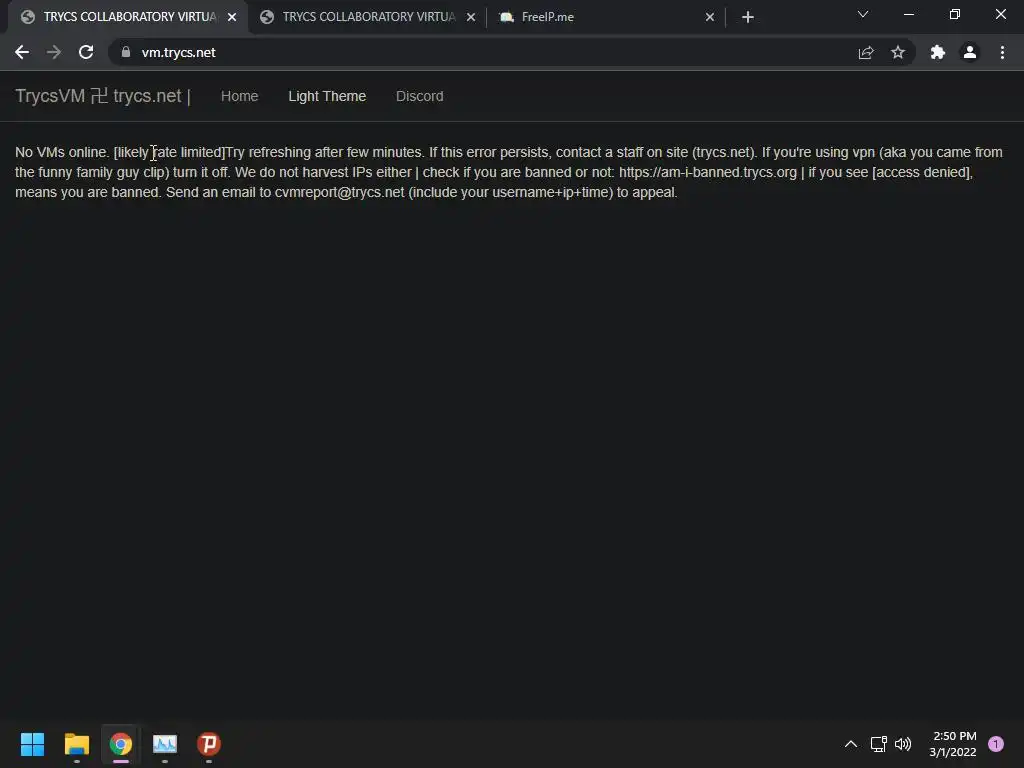Click the "https://am-i-banned.trycs.org" text
The image size is (1024, 768).
point(708,172)
